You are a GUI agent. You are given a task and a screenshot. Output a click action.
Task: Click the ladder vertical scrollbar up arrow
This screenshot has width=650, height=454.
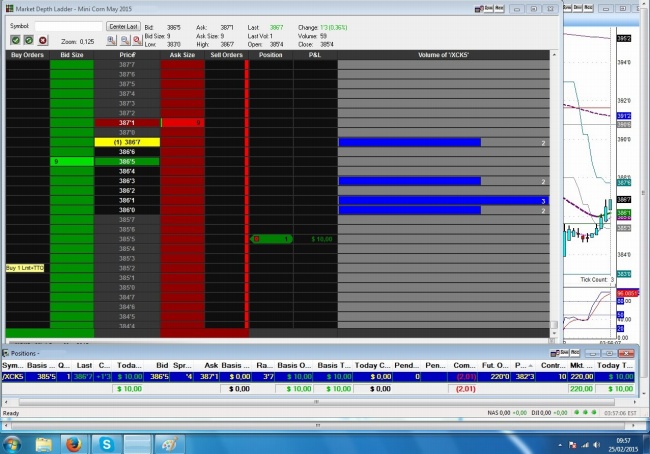[554, 55]
